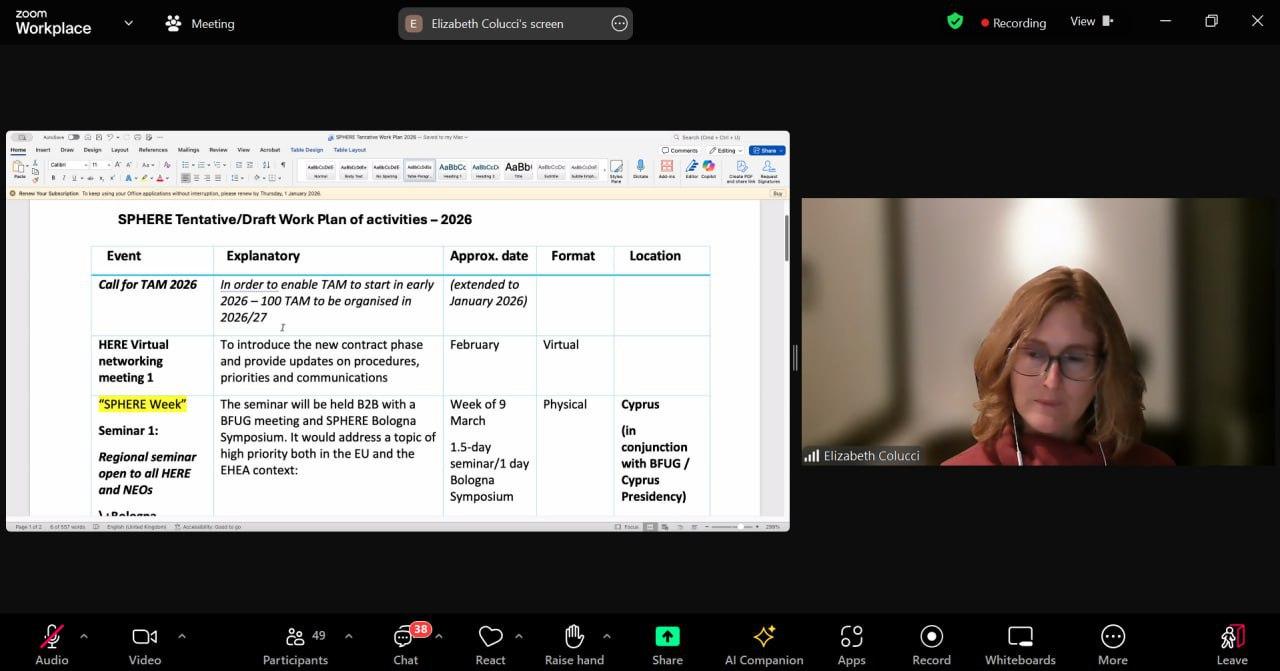This screenshot has height=671, width=1280.
Task: Click the divider between share and video
Action: coord(795,357)
